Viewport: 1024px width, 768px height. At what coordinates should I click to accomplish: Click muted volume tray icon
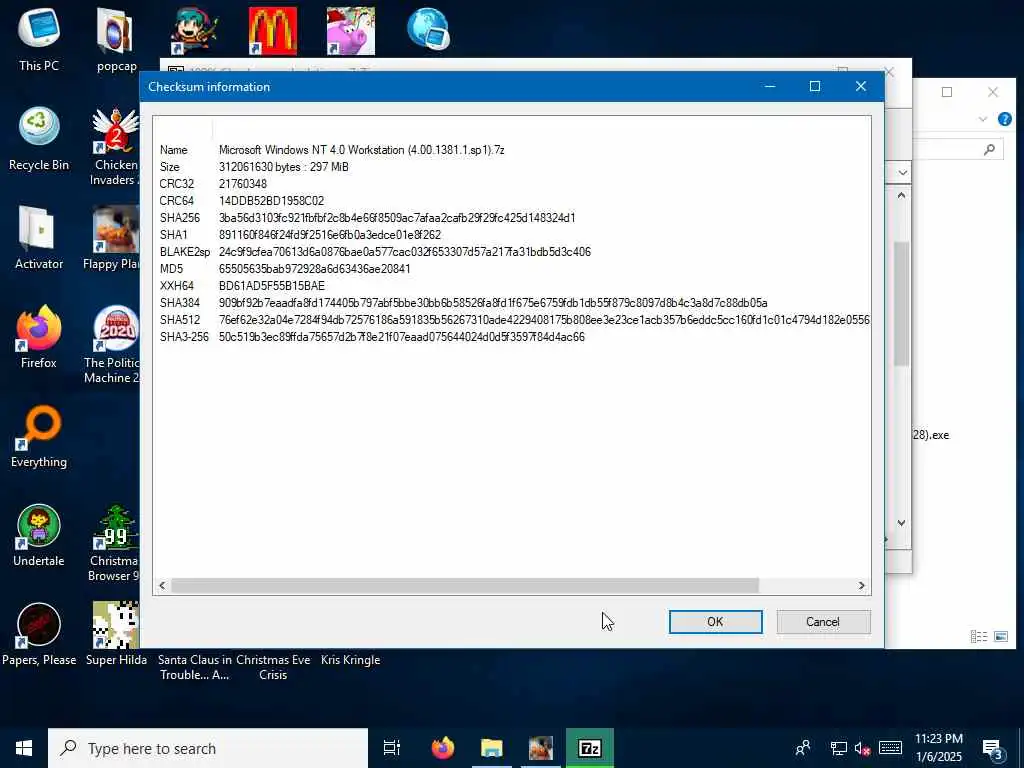(x=862, y=748)
